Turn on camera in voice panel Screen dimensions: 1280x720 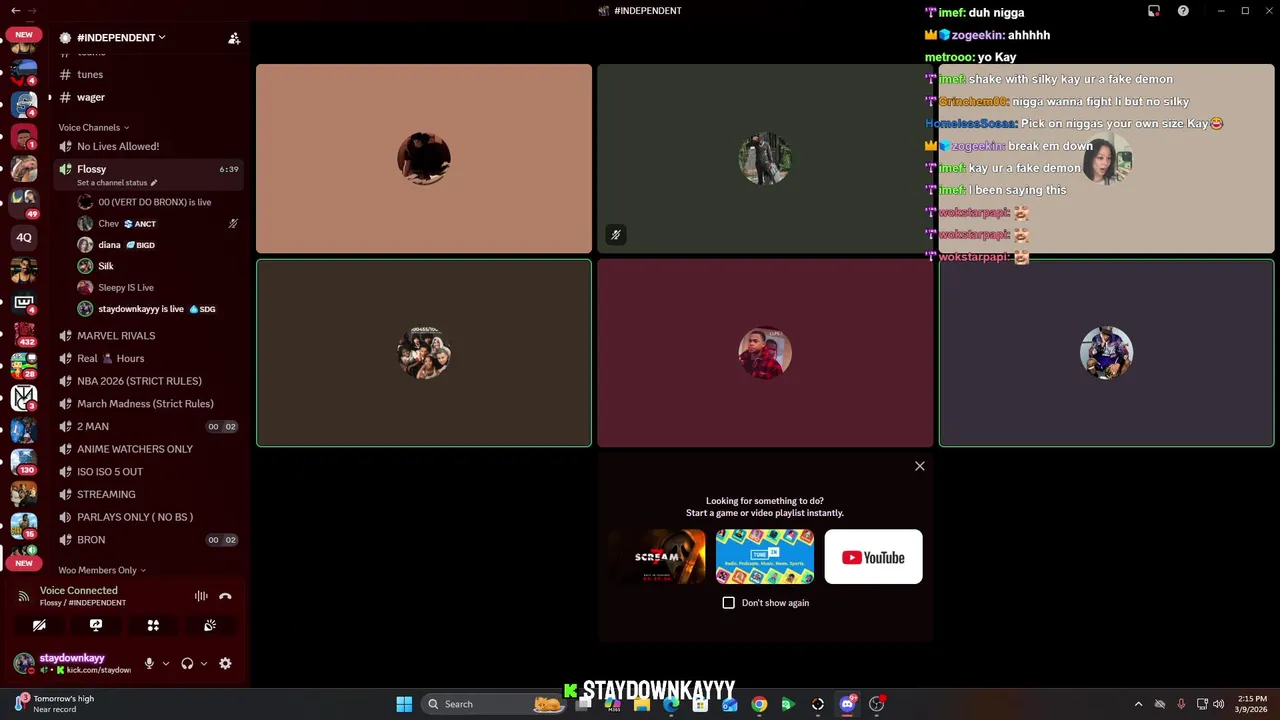click(x=39, y=625)
